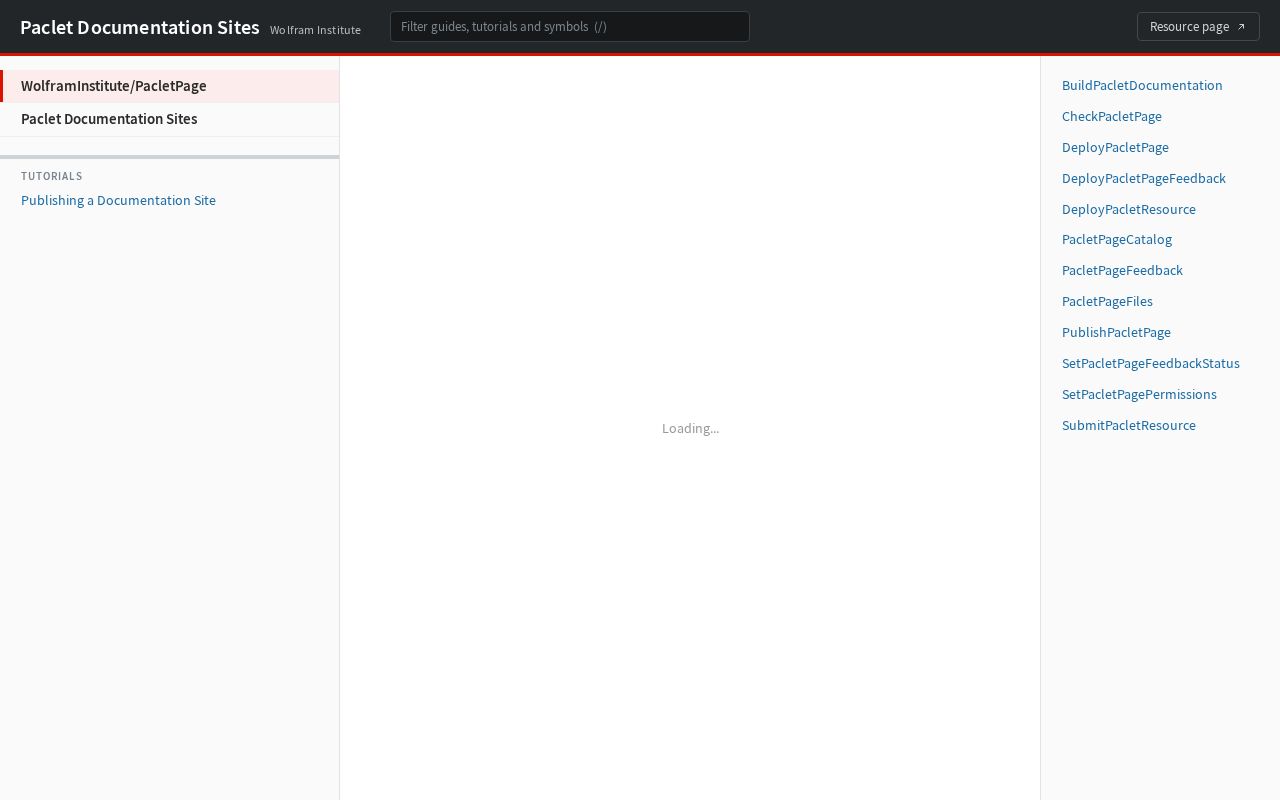This screenshot has height=800, width=1280.
Task: Click the TUTORIALS section heading
Action: coord(52,176)
